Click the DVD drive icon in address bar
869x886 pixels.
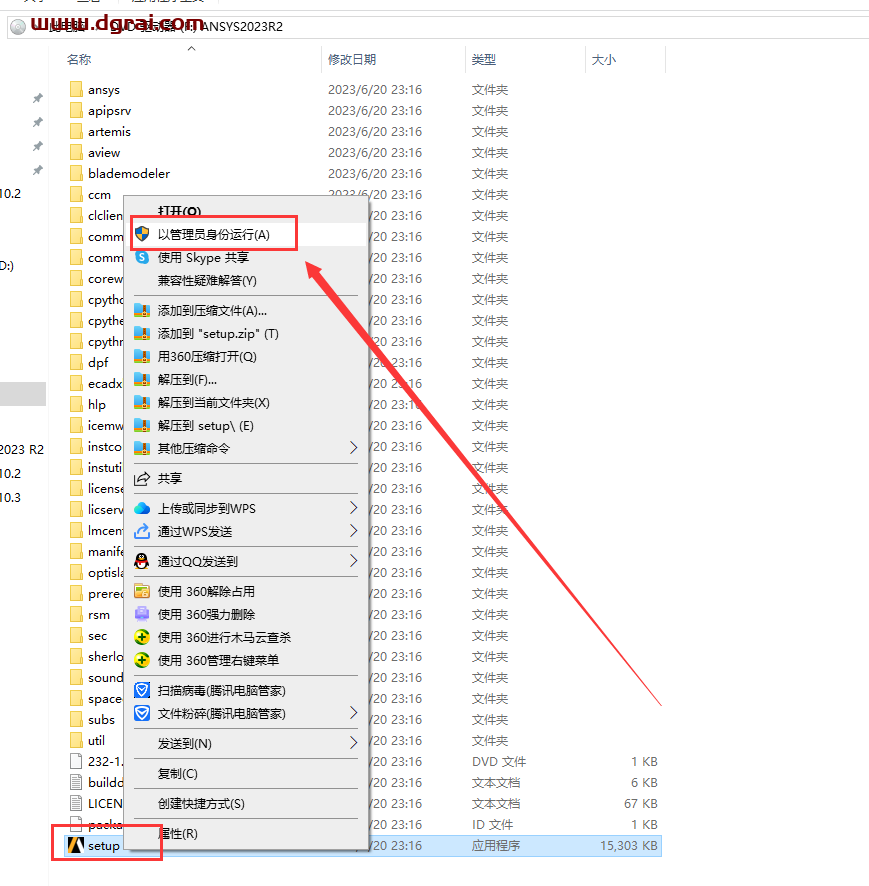point(18,27)
